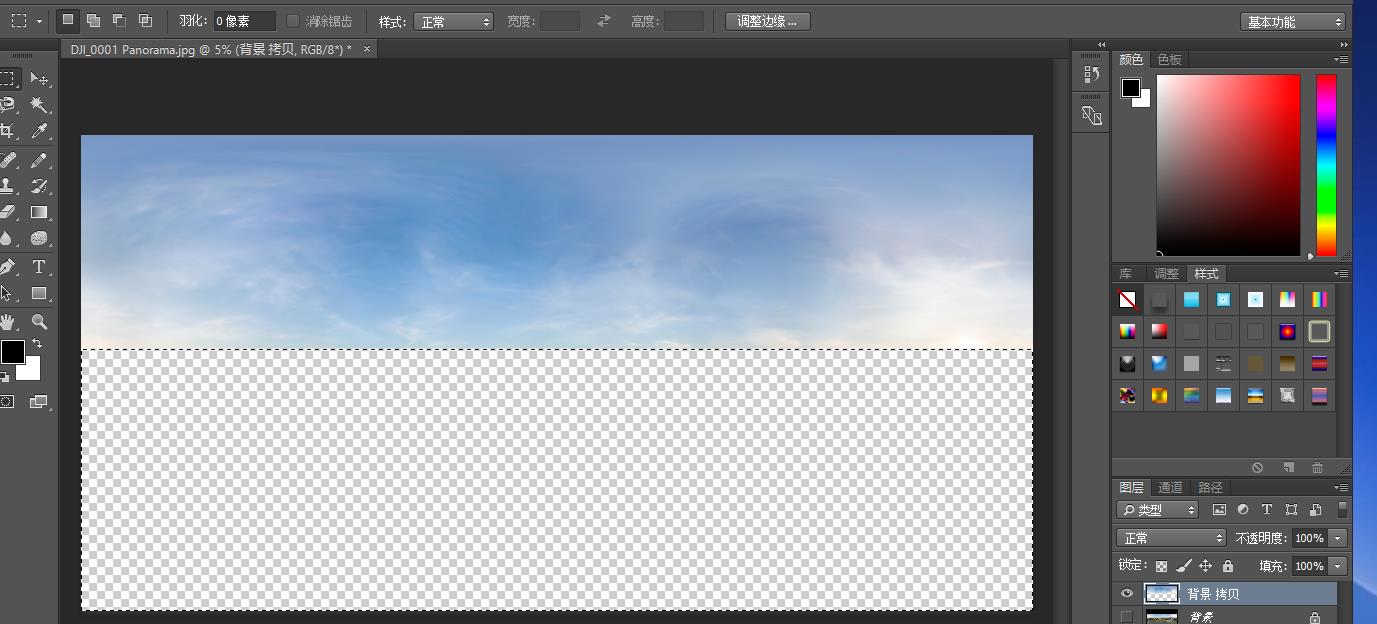1377x624 pixels.
Task: Select the Spot Healing Brush tool
Action: pos(8,160)
